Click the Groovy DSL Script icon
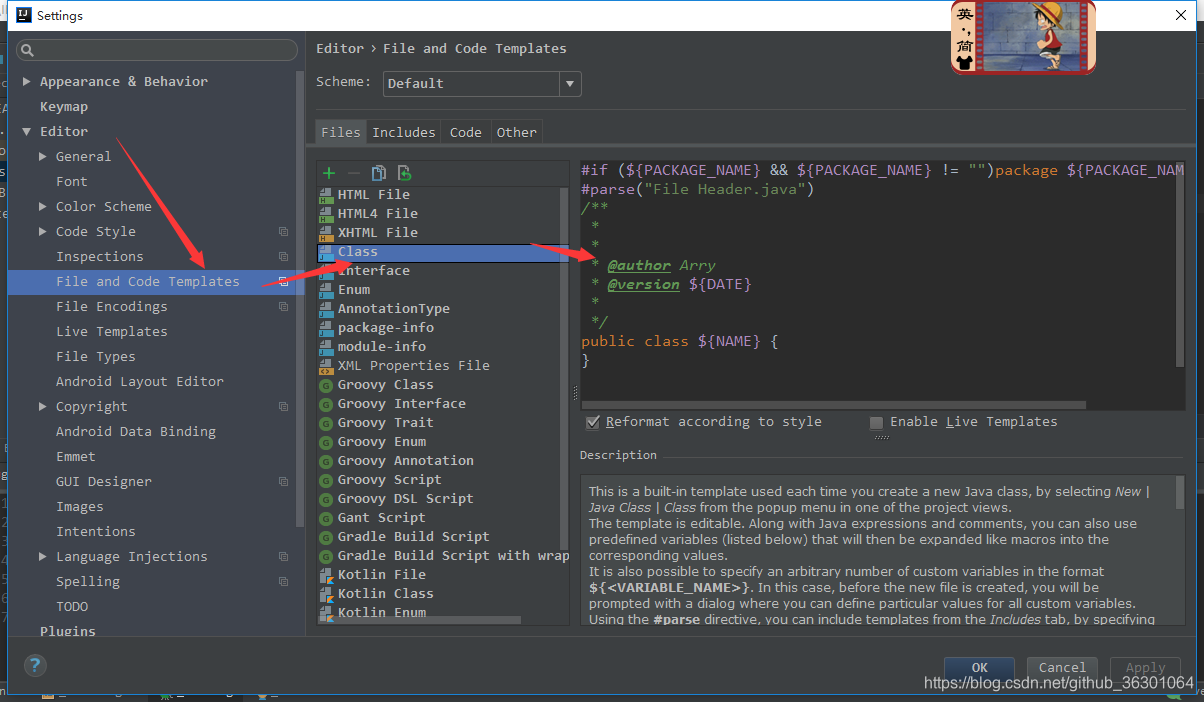Screen dimensions: 1204x702 coord(326,499)
